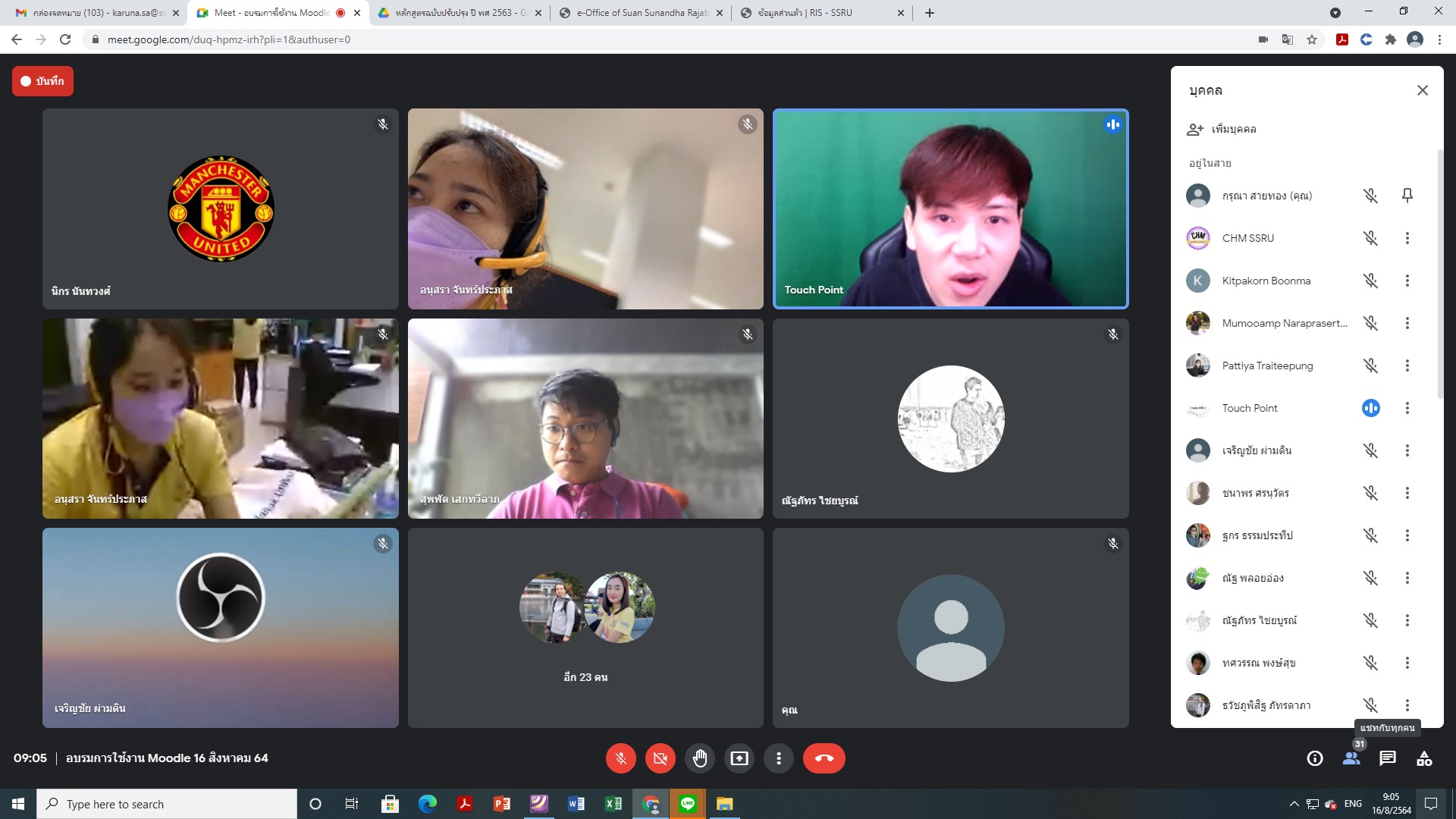
Task: Switch to the e-Office of Suan Sunandha tab
Action: [641, 13]
